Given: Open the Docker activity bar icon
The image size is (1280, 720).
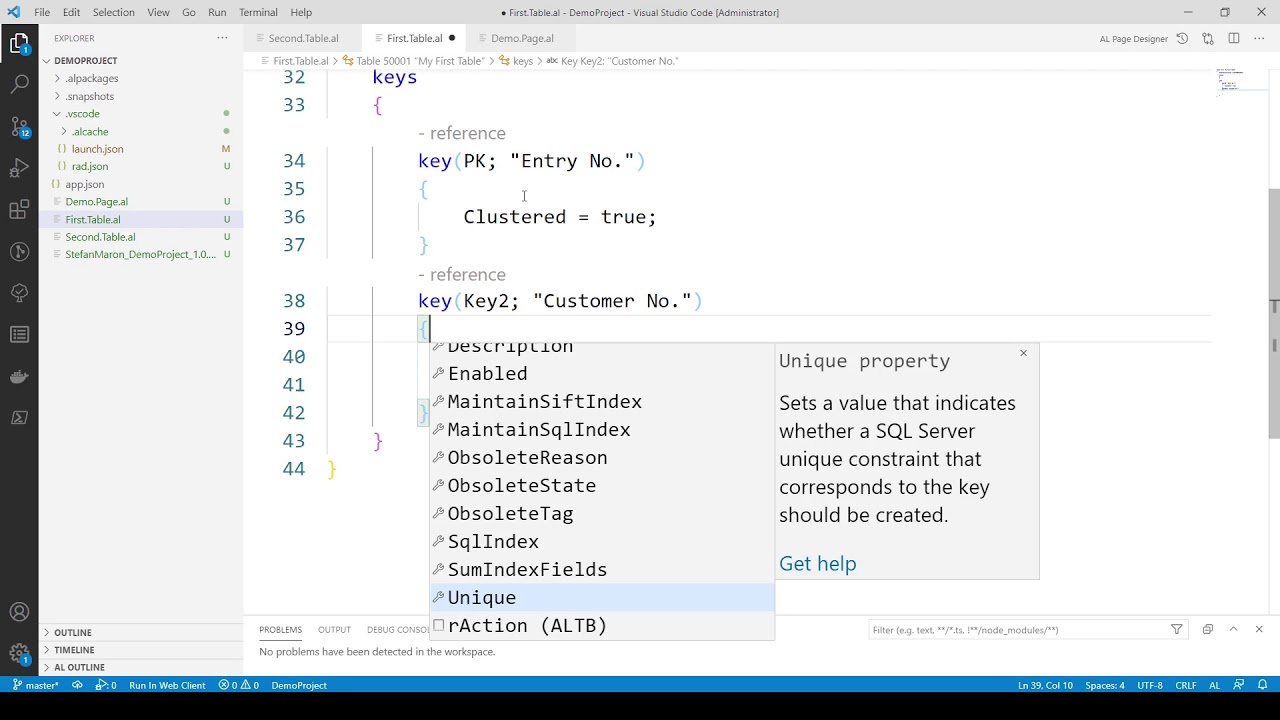Looking at the screenshot, I should pyautogui.click(x=19, y=376).
